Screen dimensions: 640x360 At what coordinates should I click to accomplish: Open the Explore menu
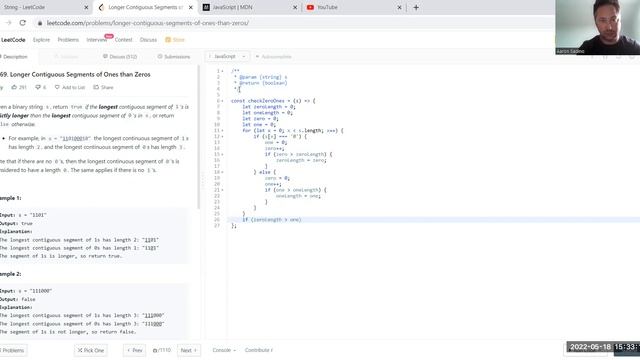pyautogui.click(x=41, y=40)
